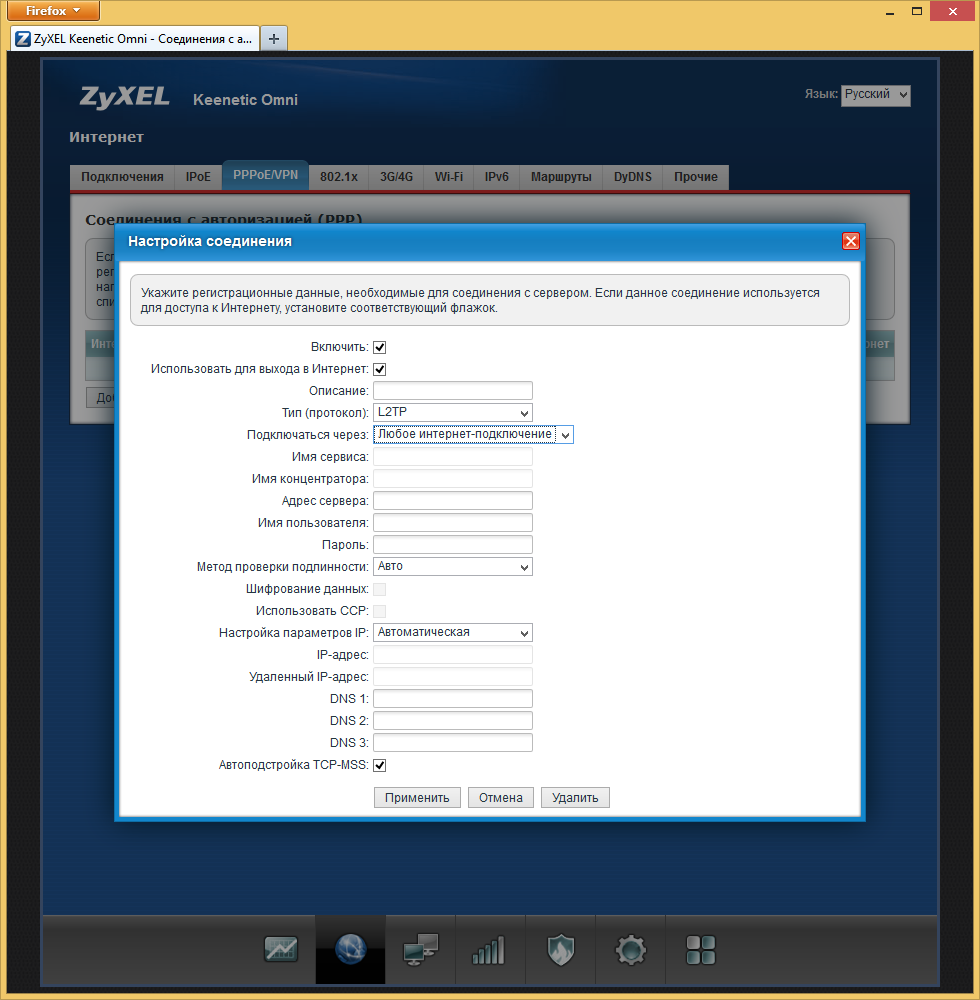Click the Keenetic Omni header text
Screen dimensions: 980x1000
(x=245, y=100)
